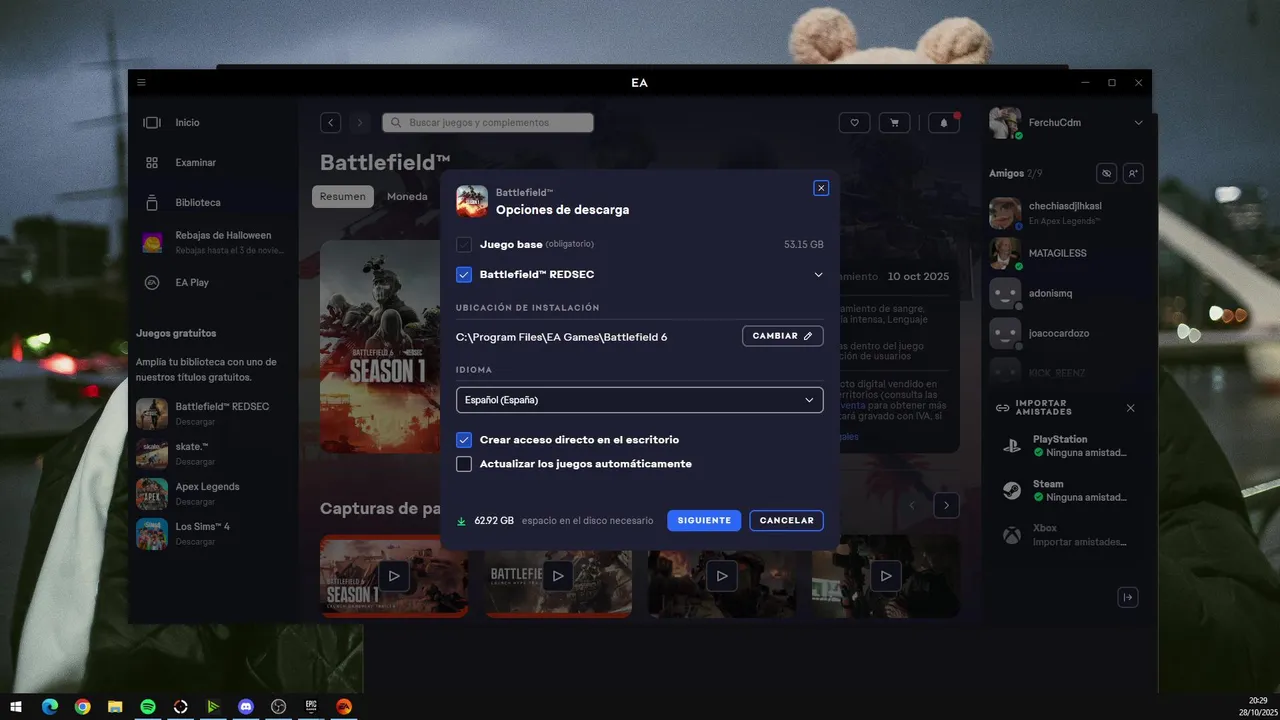Open Spotify from taskbar
The image size is (1280, 720).
coord(148,706)
